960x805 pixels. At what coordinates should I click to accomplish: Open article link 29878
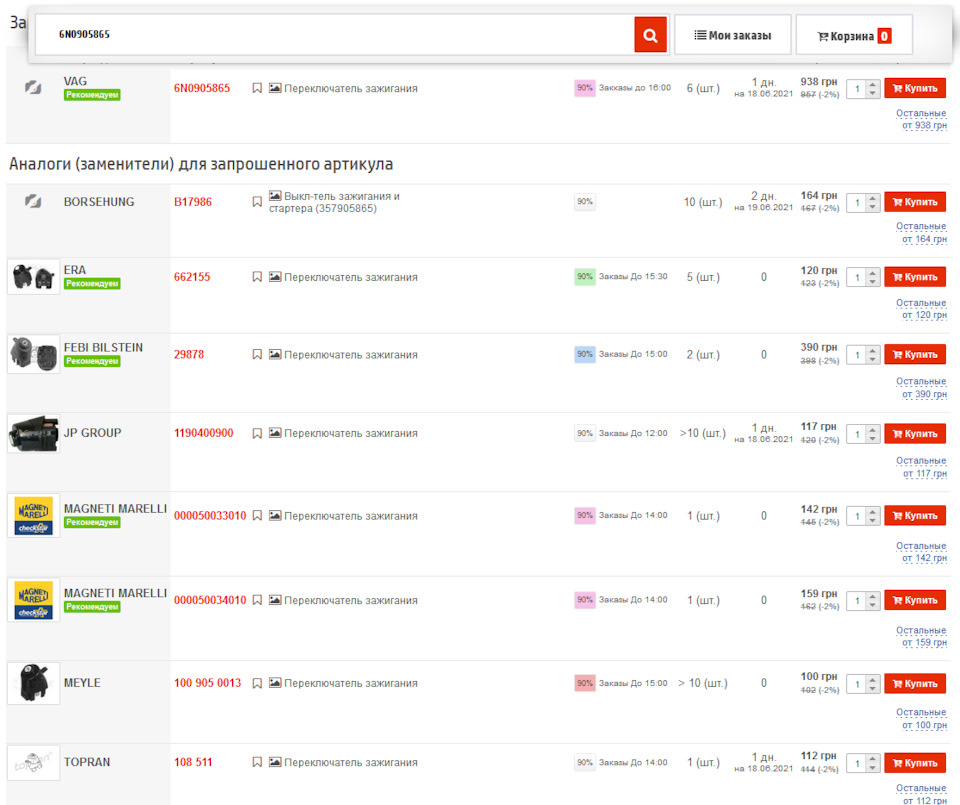(189, 354)
